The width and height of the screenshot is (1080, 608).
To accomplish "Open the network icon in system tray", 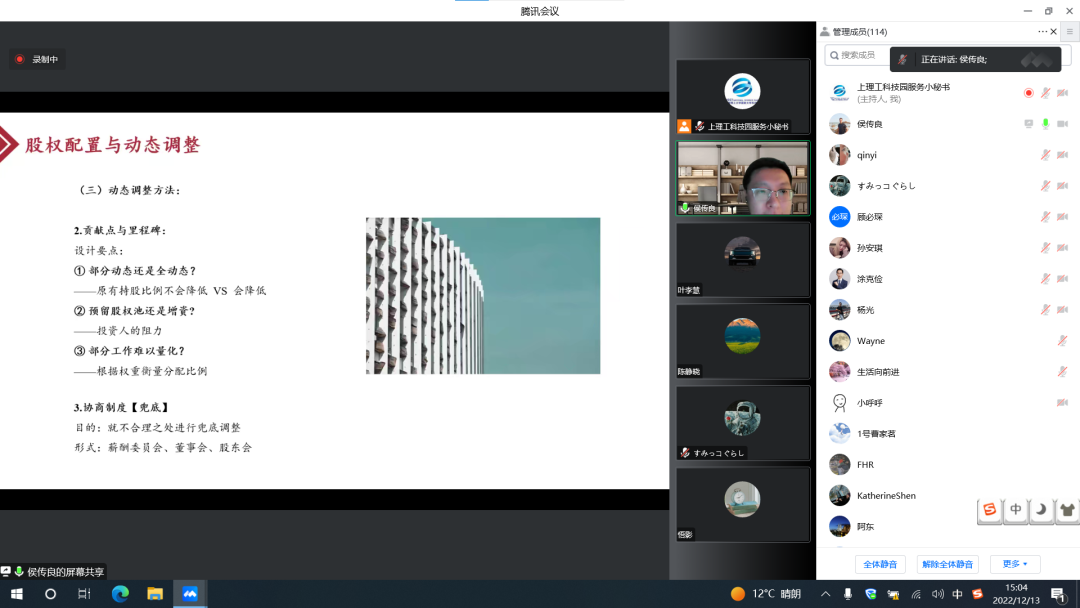I will point(916,594).
